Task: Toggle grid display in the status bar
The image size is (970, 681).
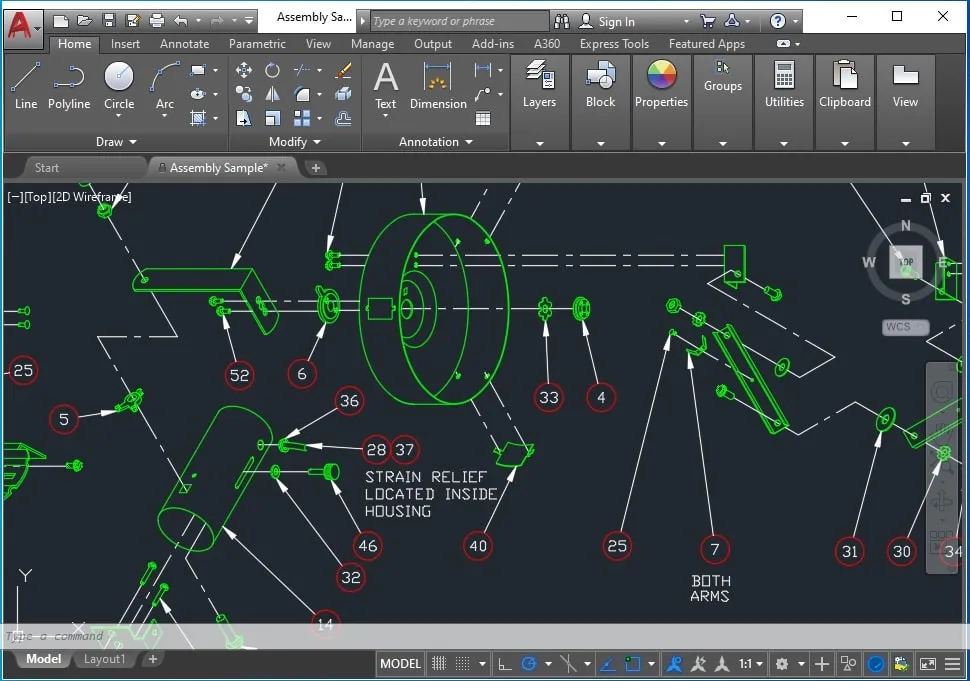Action: (x=439, y=663)
